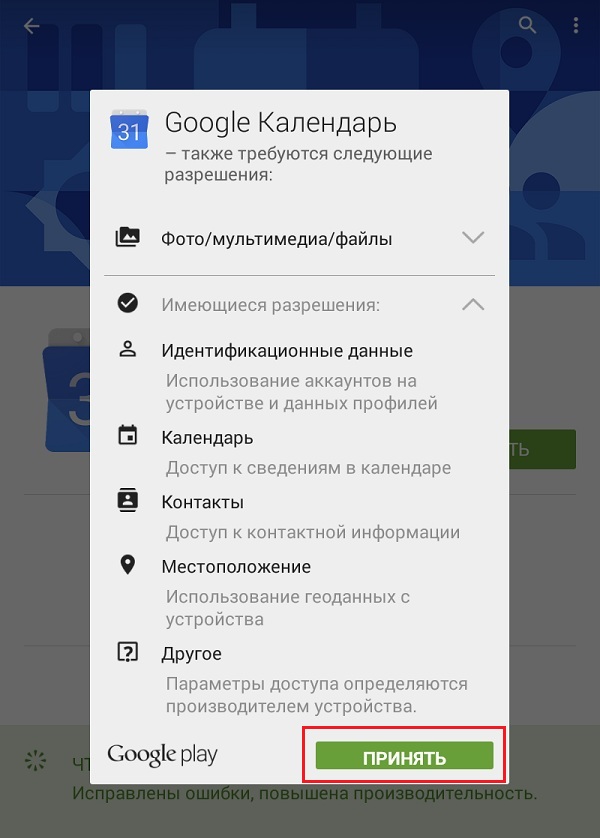Tap the location pin beside Местоположение
The height and width of the screenshot is (838, 600).
tap(128, 565)
